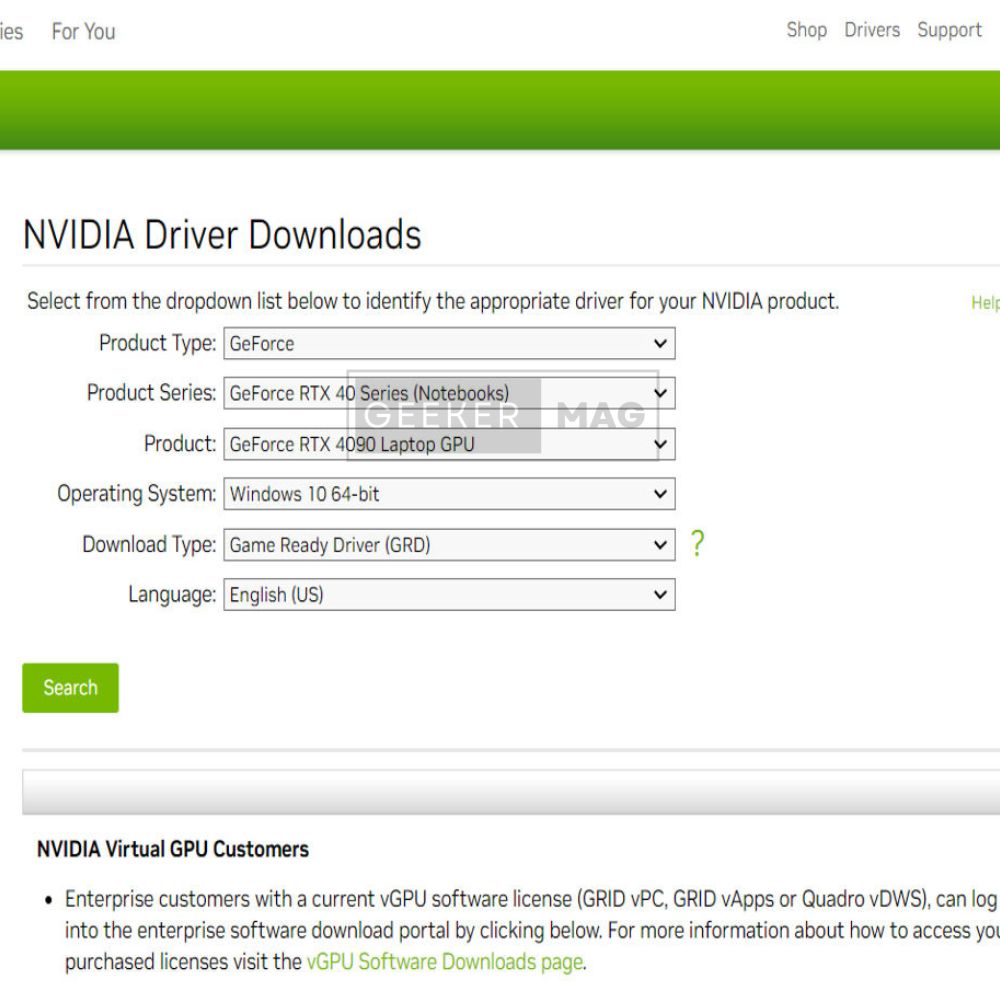The height and width of the screenshot is (1000, 1000).
Task: Open the Product dropdown showing RTX 4090 Laptop GPU
Action: pos(449,444)
